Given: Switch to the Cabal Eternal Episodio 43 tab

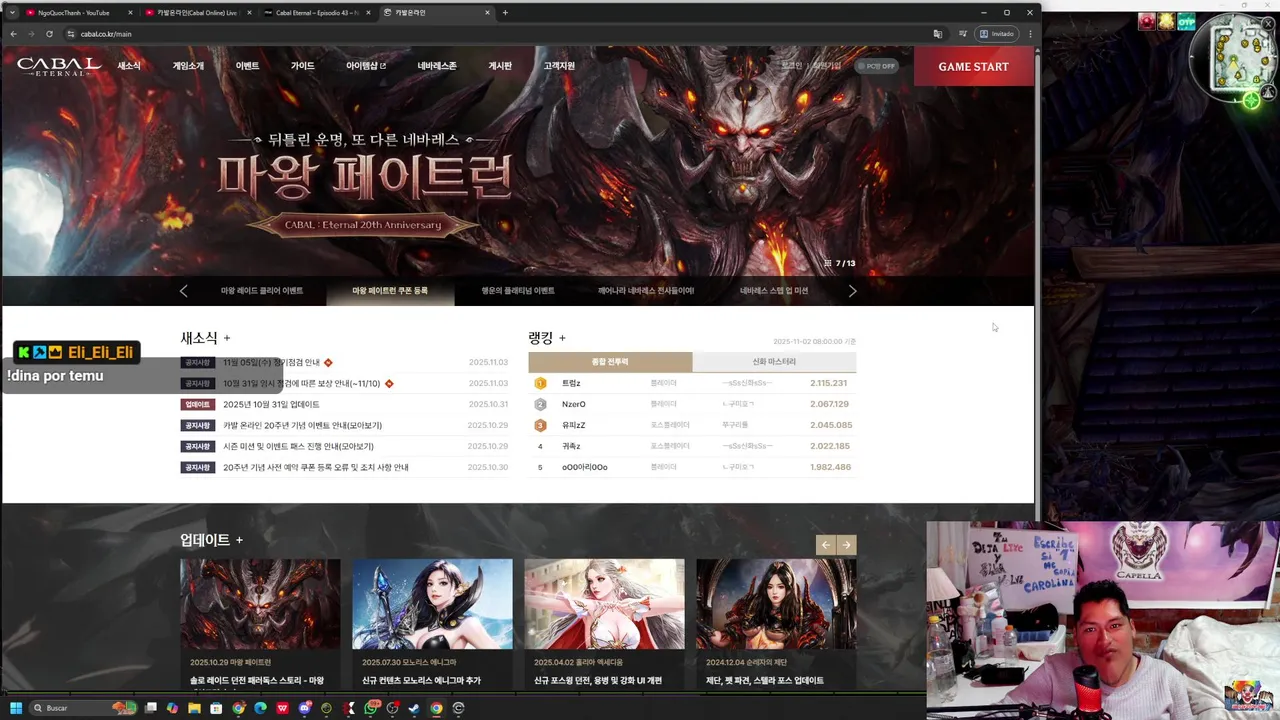Looking at the screenshot, I should click(318, 13).
